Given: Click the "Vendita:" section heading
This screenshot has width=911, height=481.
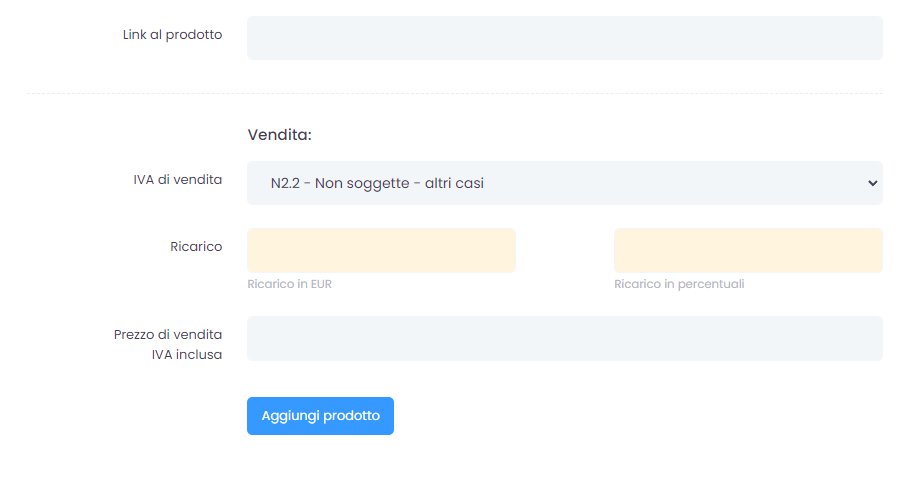Looking at the screenshot, I should coord(280,134).
